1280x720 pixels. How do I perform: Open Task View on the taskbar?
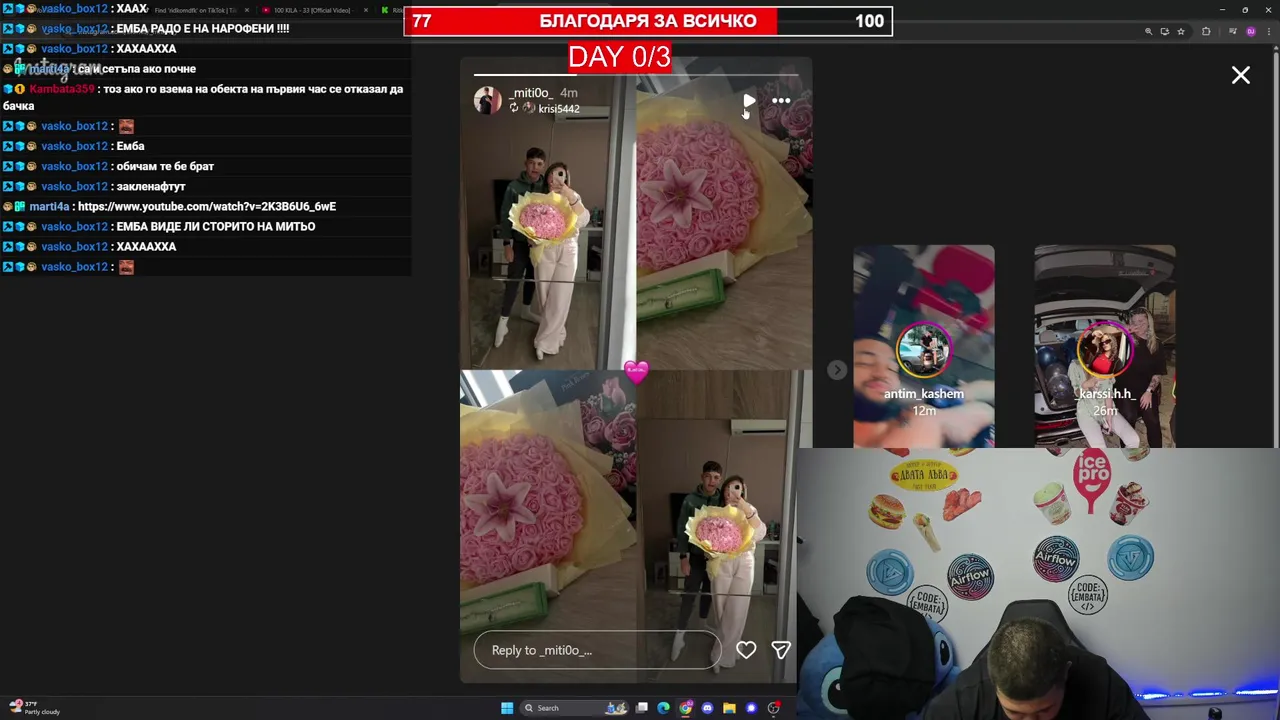(x=642, y=708)
